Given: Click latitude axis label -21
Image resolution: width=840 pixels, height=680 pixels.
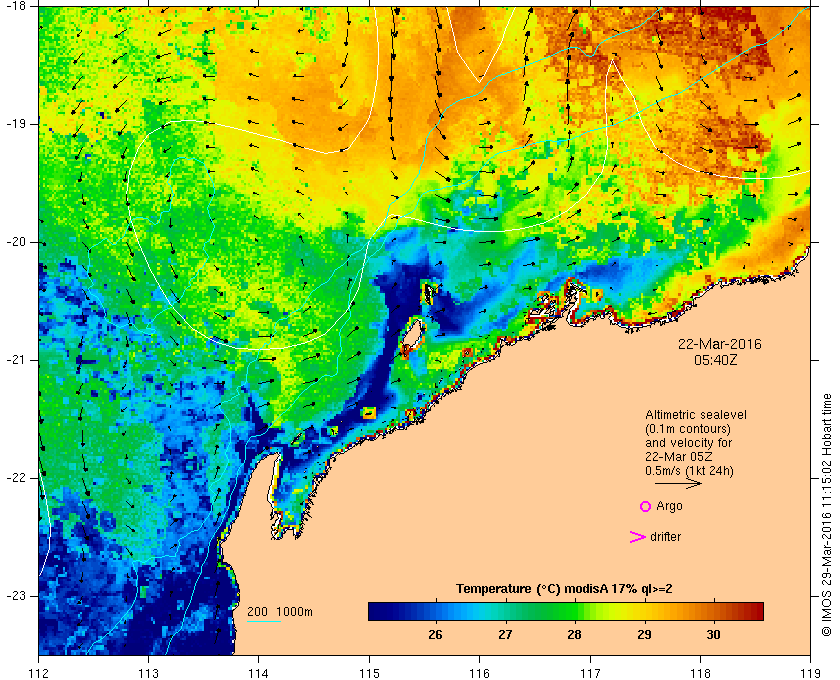Looking at the screenshot, I should (15, 360).
